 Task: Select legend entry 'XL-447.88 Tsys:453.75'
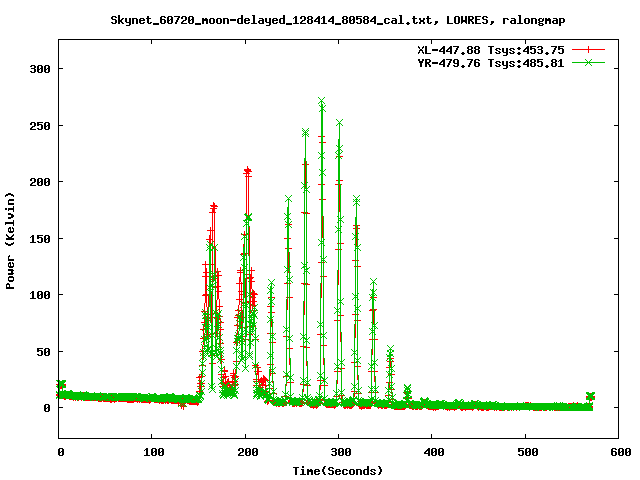click(491, 50)
